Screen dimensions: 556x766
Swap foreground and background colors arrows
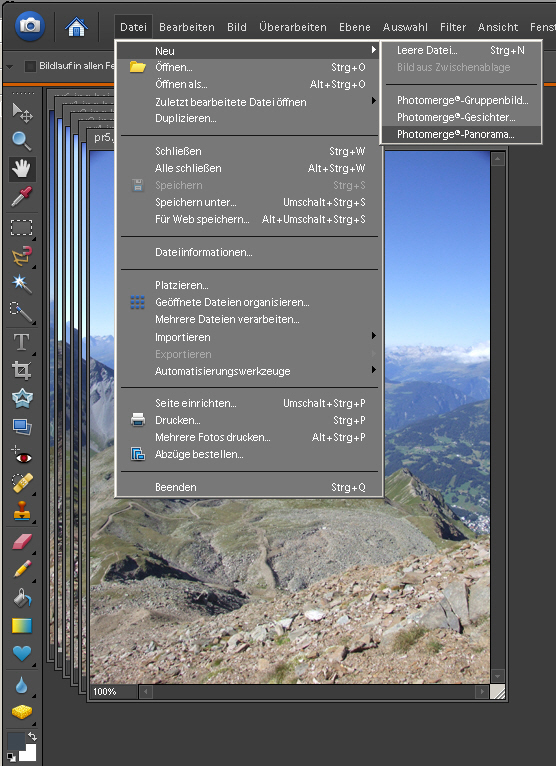[33, 736]
